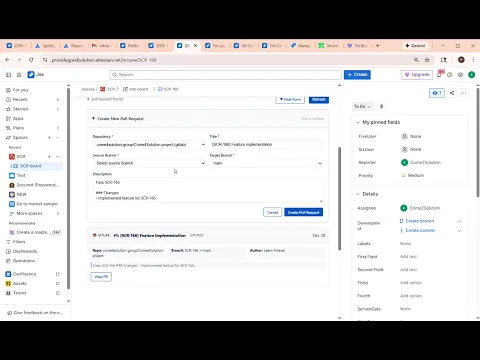This screenshot has width=480, height=360.
Task: Open Chrome extensions side panel icon
Action: 444,60
